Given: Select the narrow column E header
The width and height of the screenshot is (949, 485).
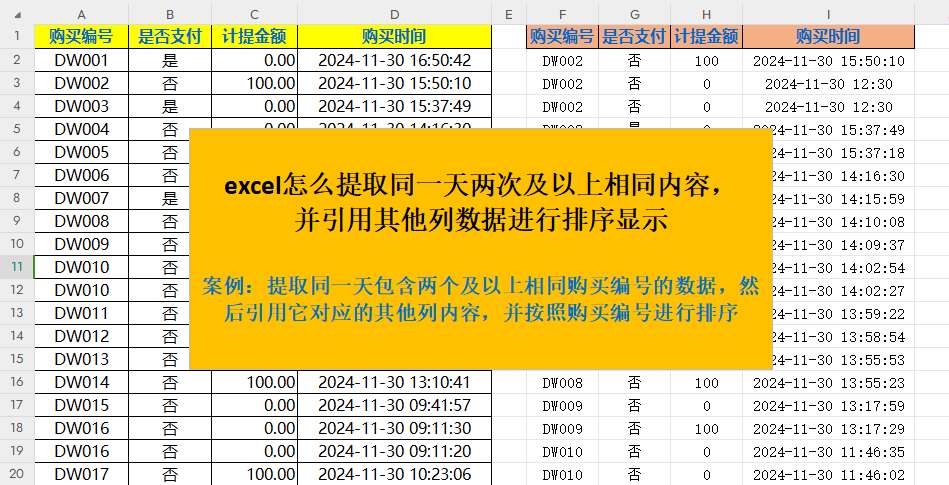Looking at the screenshot, I should pyautogui.click(x=509, y=15).
